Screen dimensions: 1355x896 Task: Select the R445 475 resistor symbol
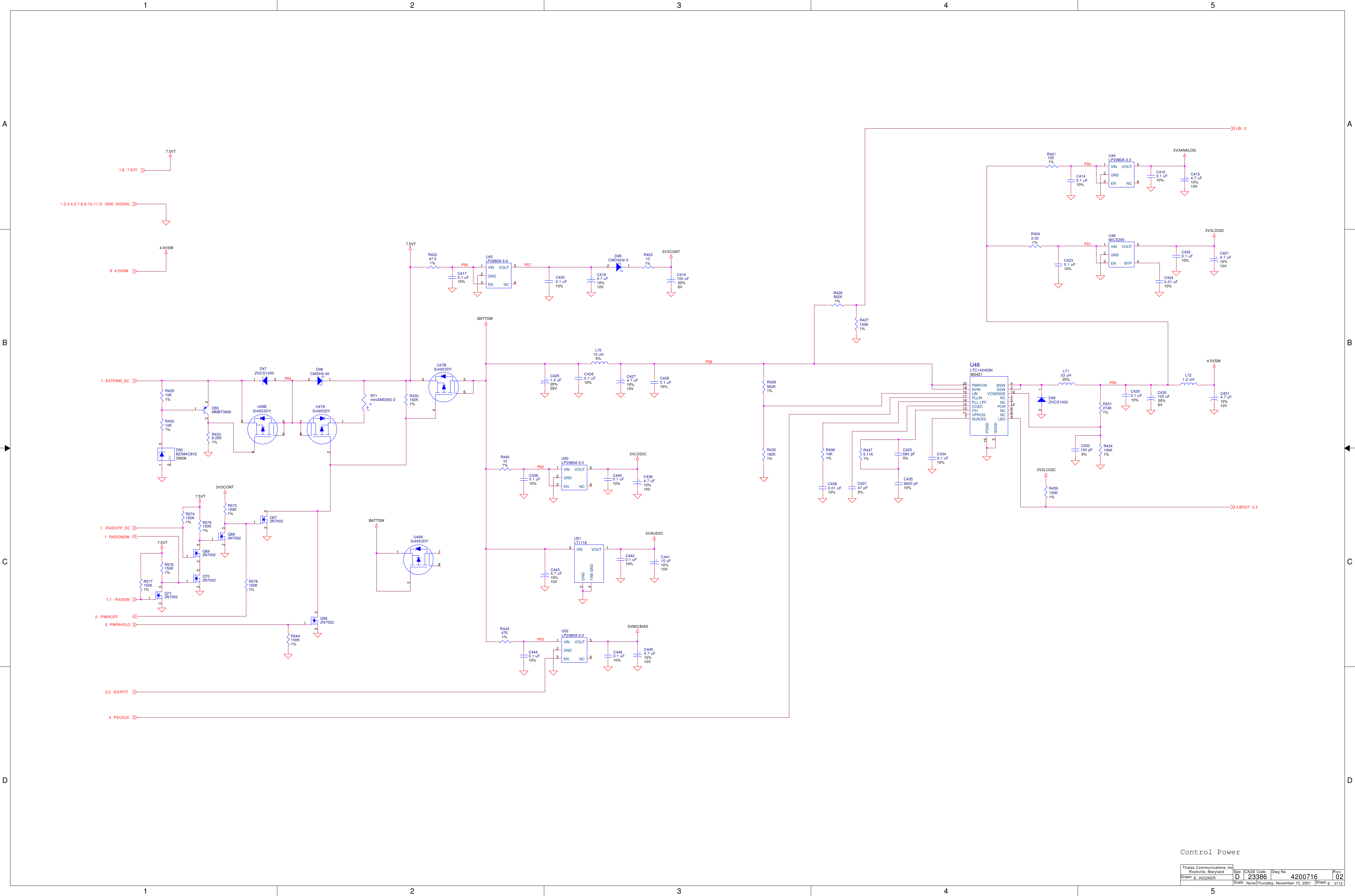[x=505, y=641]
